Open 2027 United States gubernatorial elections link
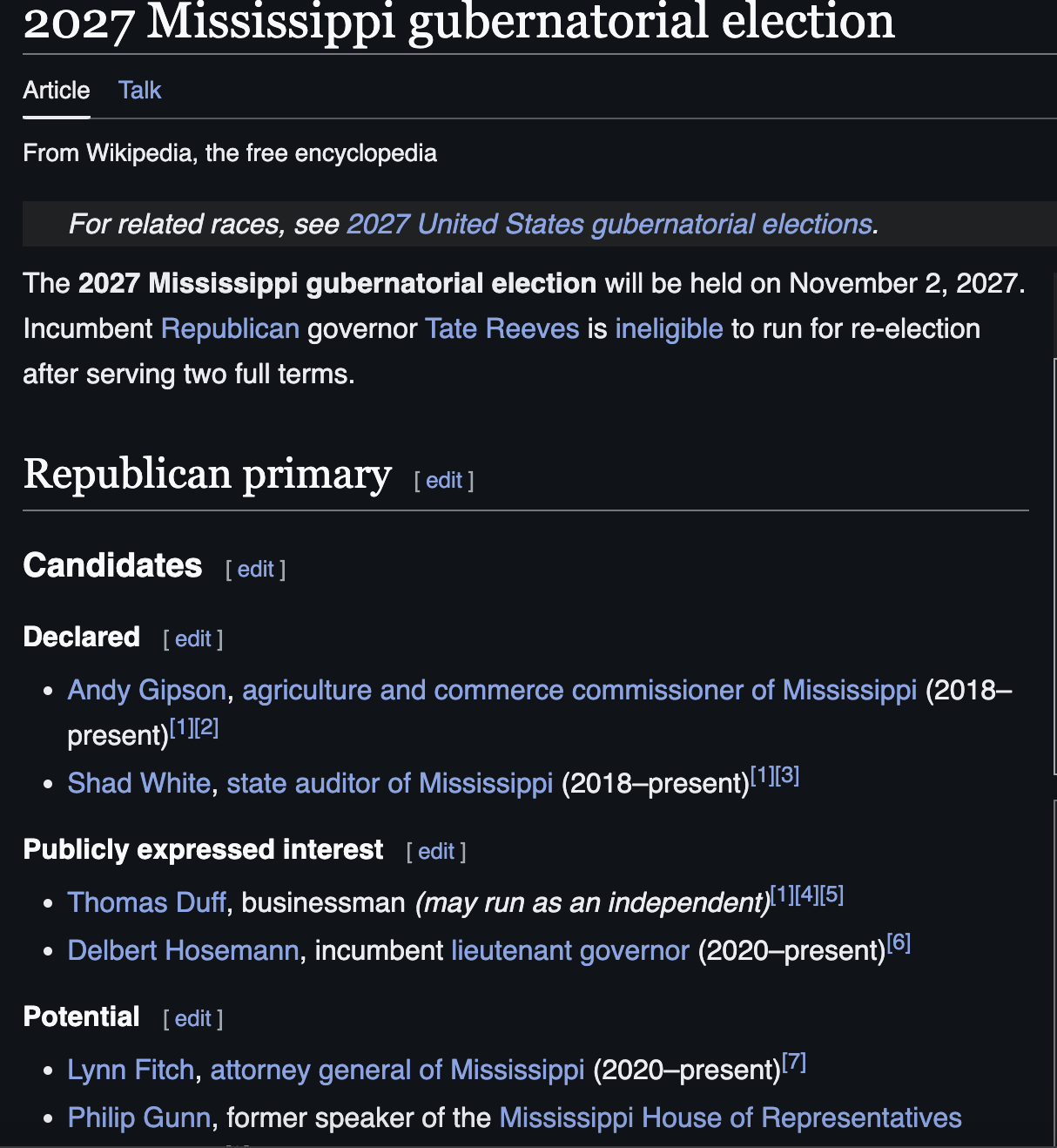 (609, 224)
